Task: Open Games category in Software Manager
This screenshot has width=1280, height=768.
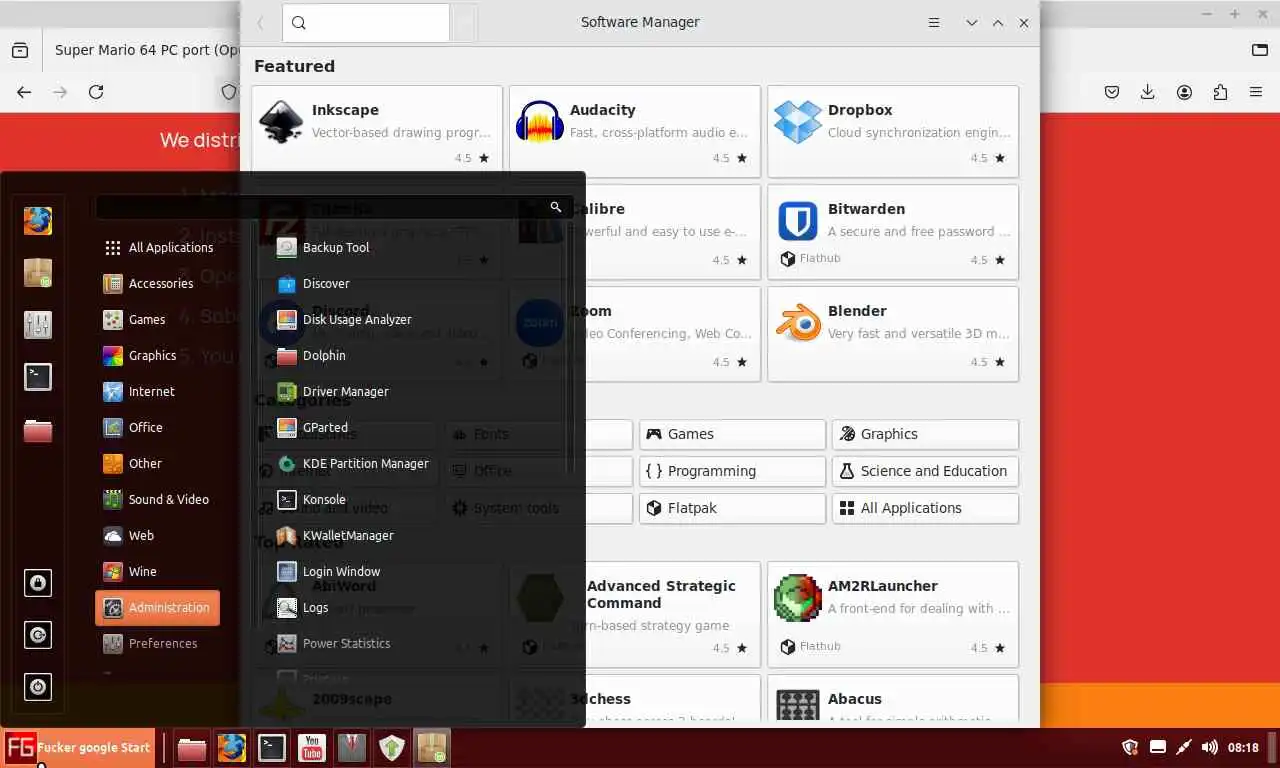Action: 732,434
